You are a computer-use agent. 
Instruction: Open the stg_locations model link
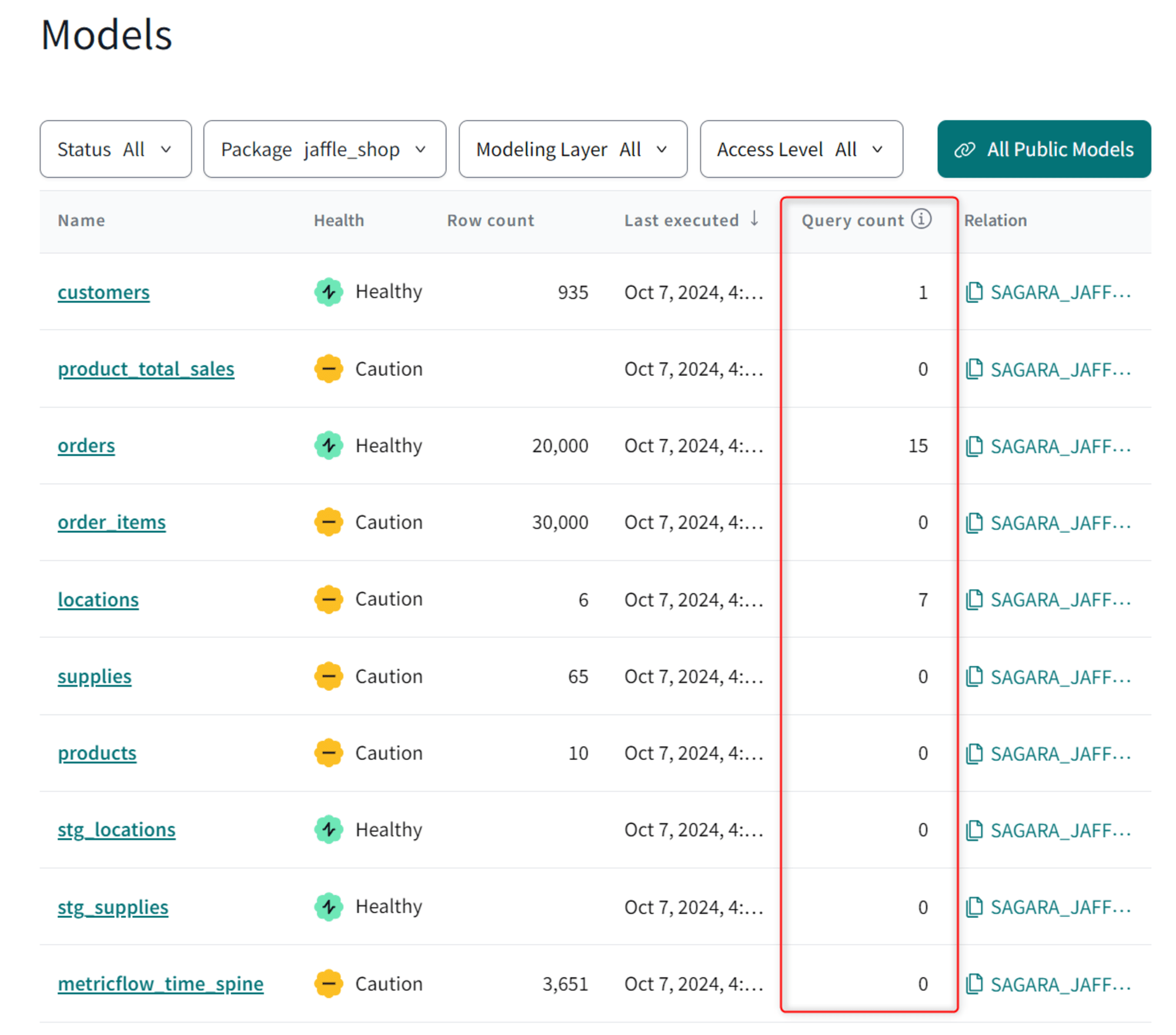tap(116, 830)
